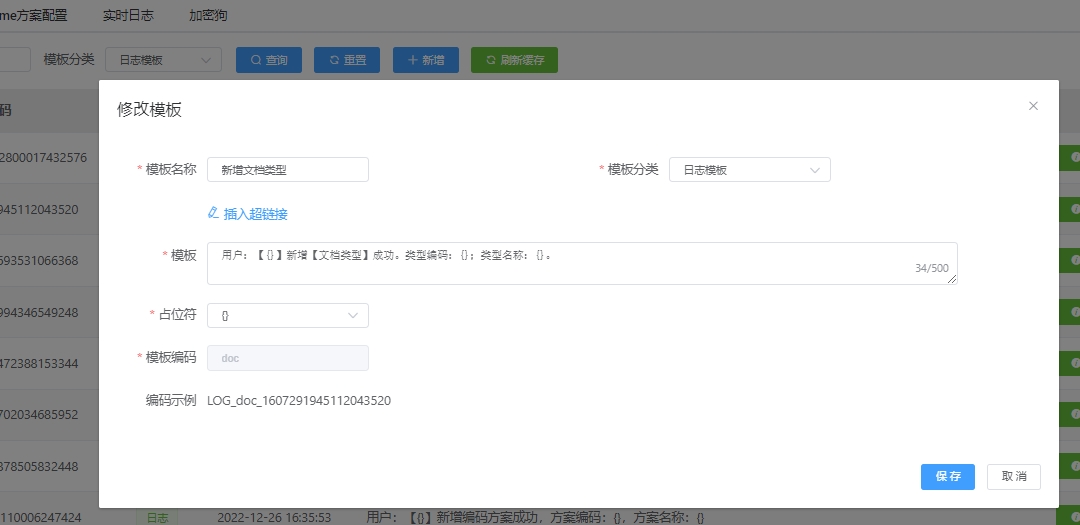Open the me方案配置 tab in the background
The image size is (1080, 525).
34,15
